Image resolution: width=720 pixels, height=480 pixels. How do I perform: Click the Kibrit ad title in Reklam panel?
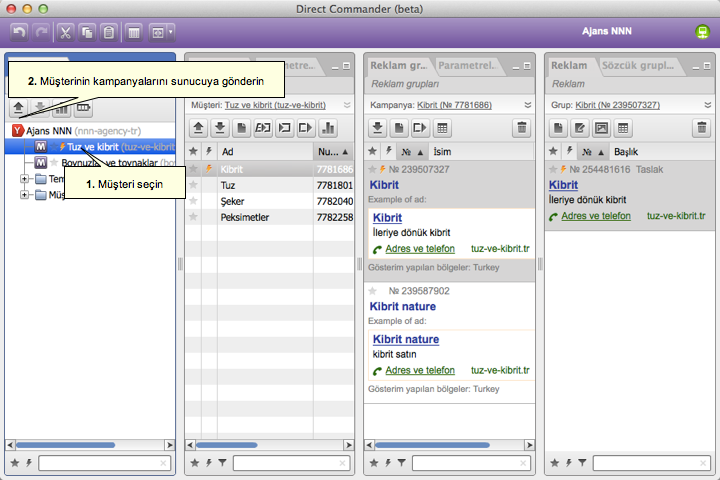click(563, 185)
